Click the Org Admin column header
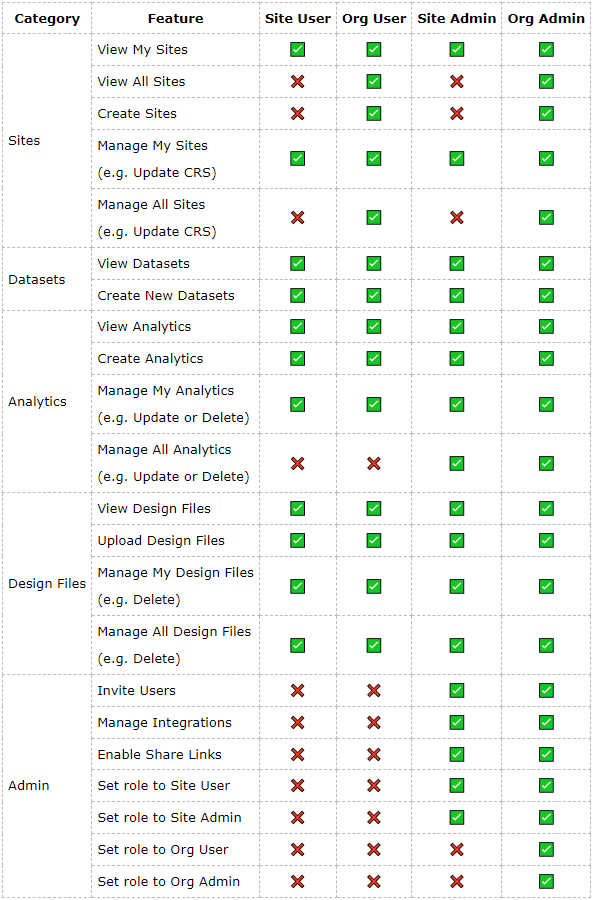 [547, 18]
